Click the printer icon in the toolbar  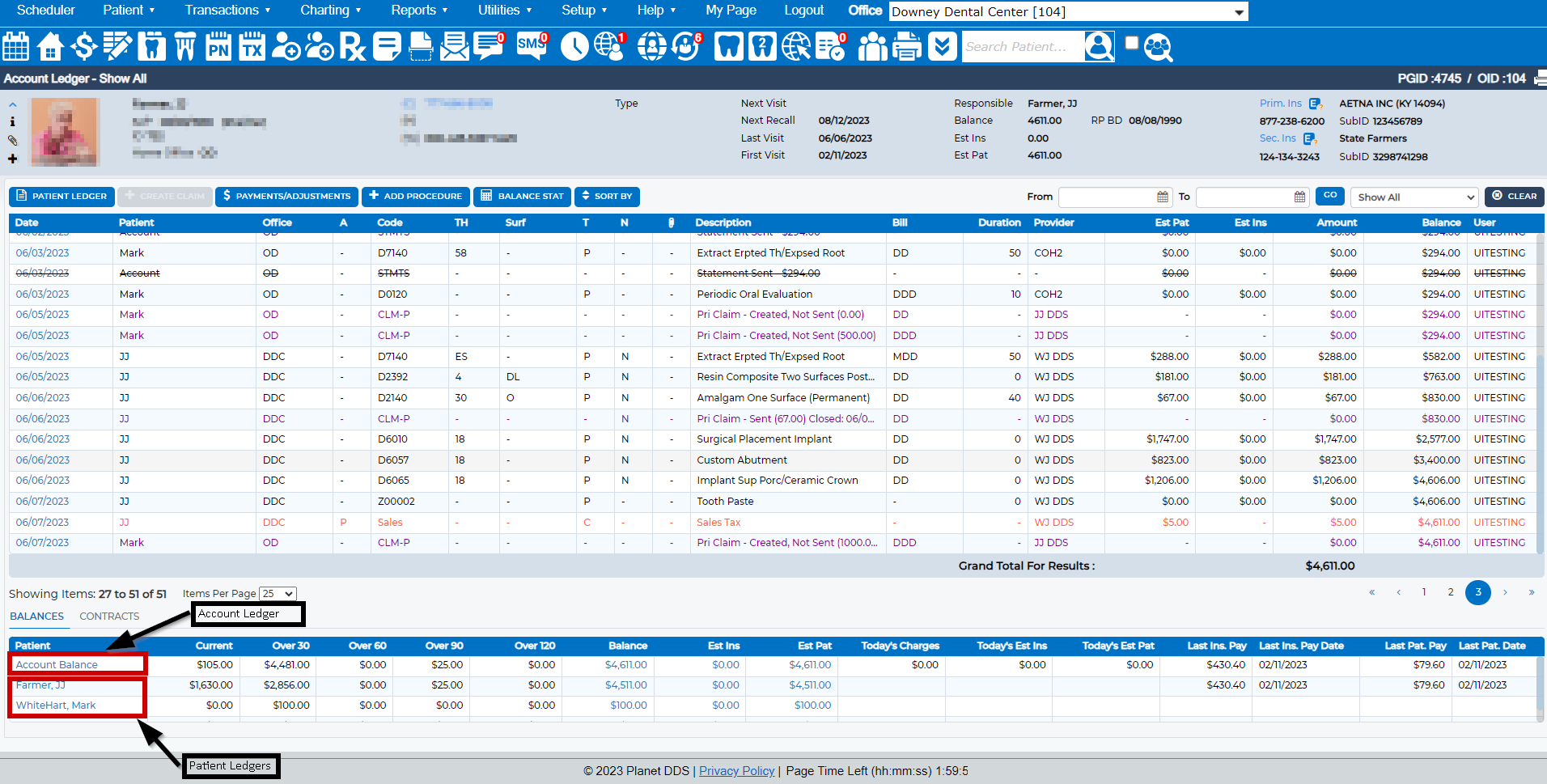click(907, 46)
